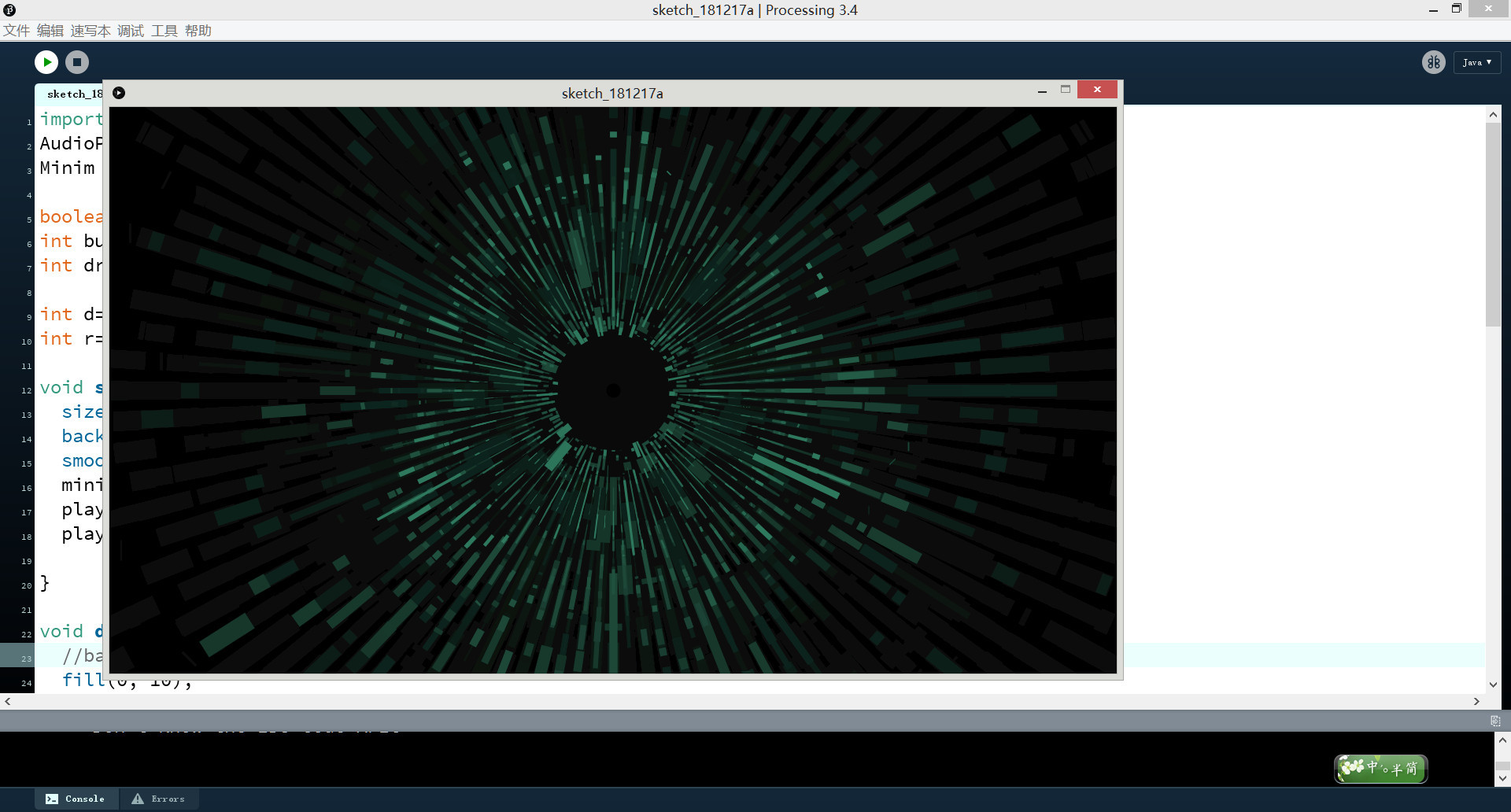The height and width of the screenshot is (812, 1511).
Task: Switch to the Errors tab
Action: click(x=158, y=799)
